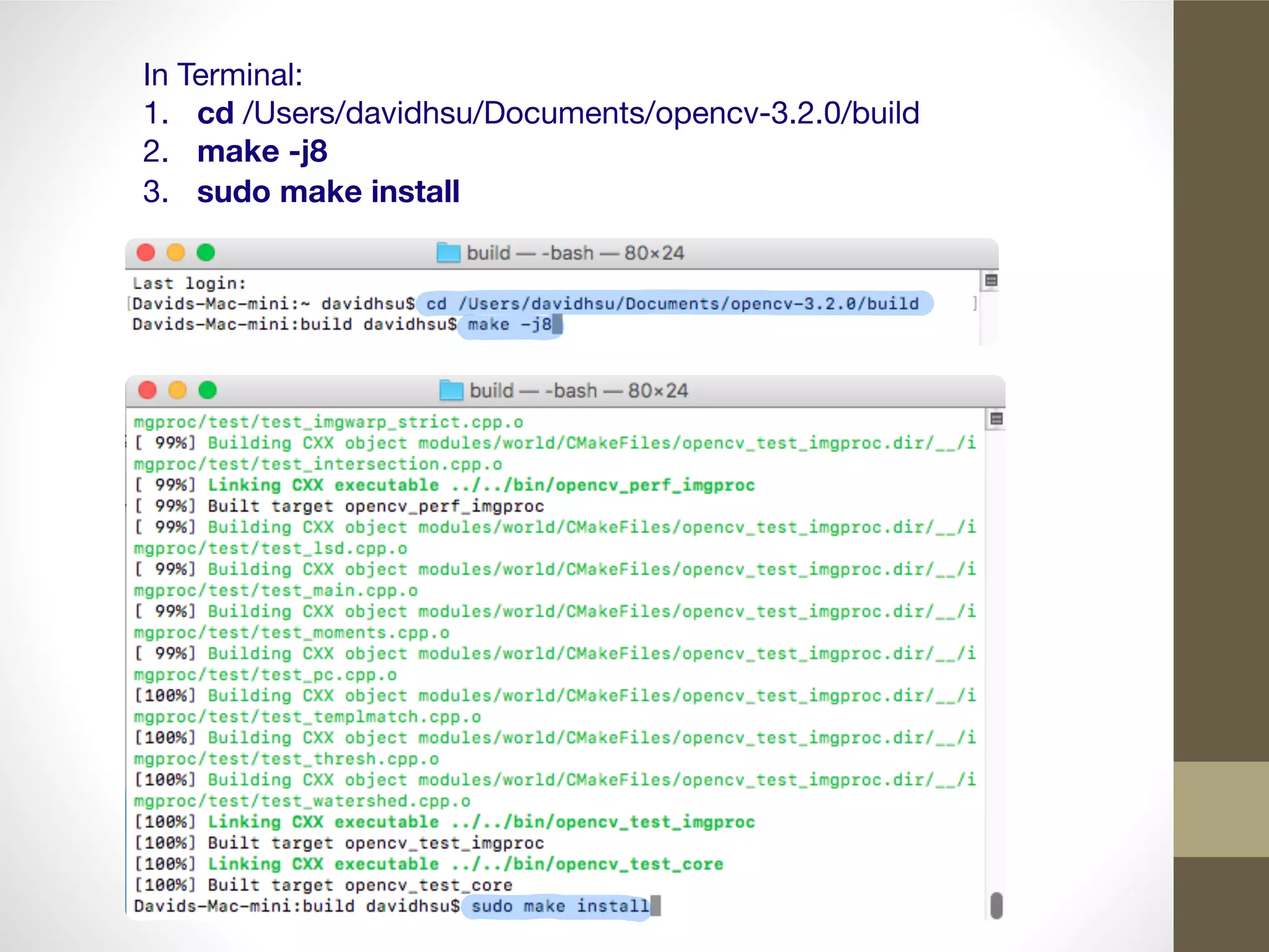The height and width of the screenshot is (952, 1269).
Task: Minimize the upper terminal with yellow button
Action: (176, 253)
